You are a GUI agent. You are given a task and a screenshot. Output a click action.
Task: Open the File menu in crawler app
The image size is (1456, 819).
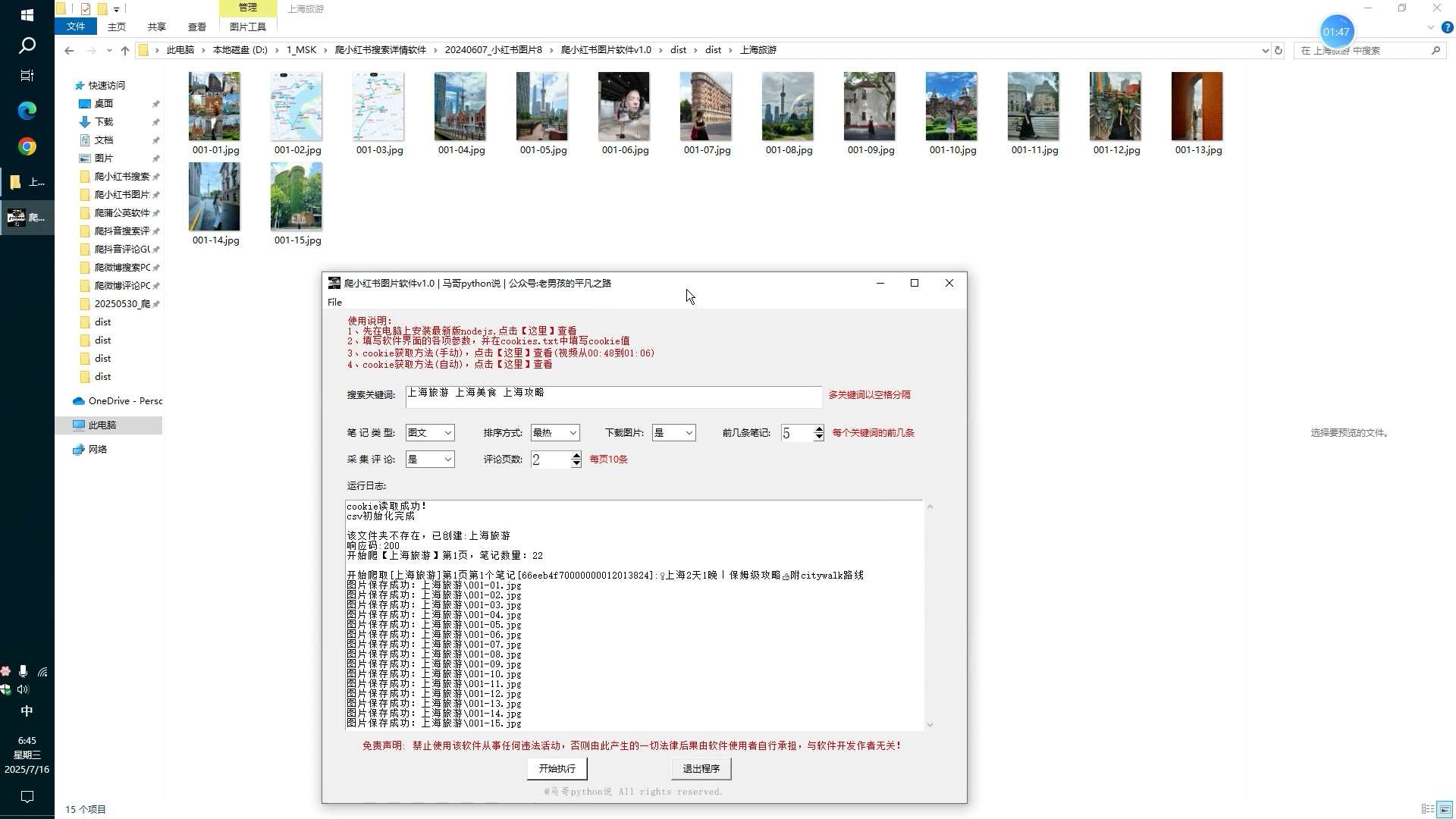point(334,302)
